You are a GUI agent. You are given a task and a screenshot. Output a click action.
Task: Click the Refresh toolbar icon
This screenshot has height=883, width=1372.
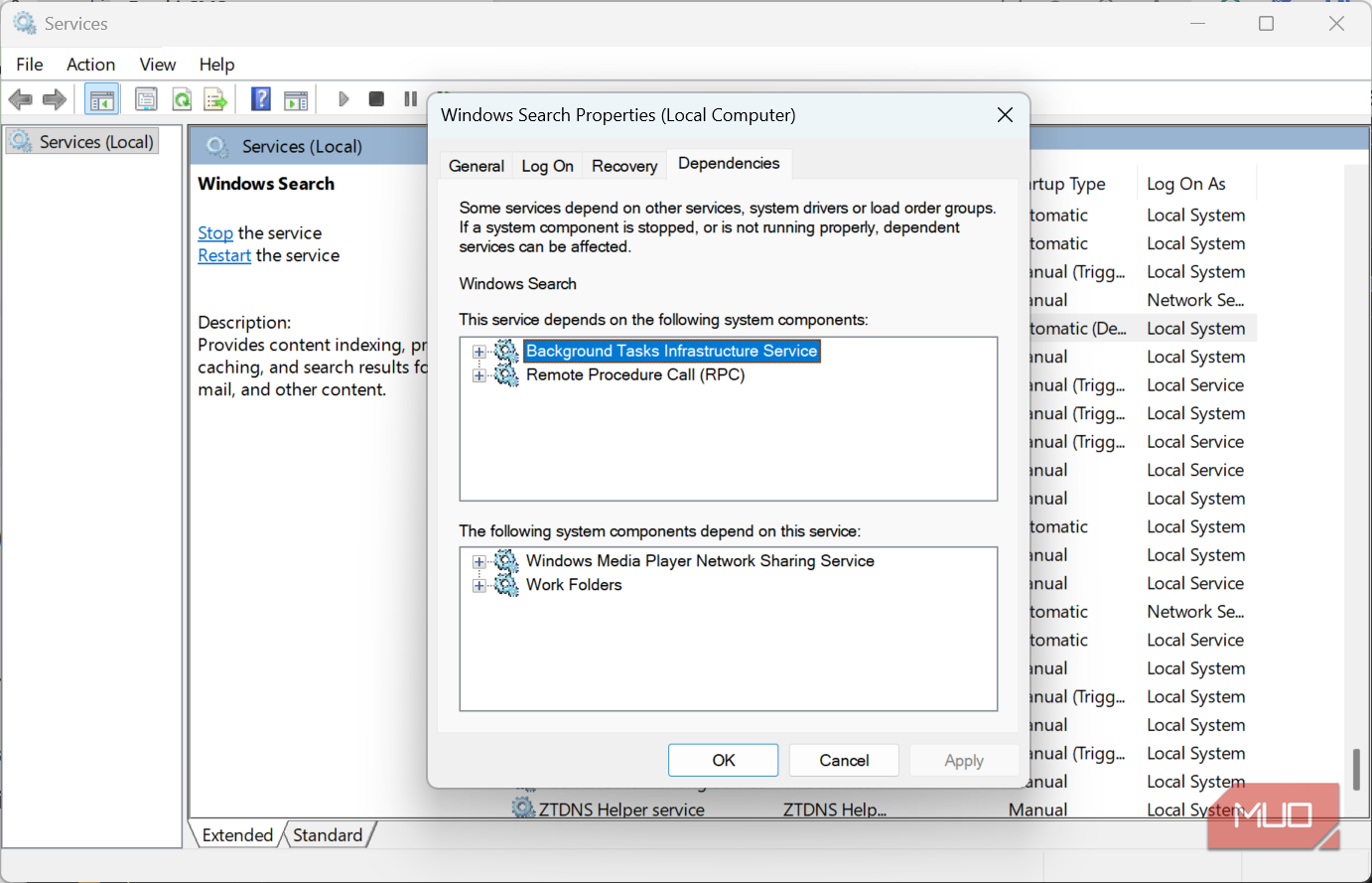tap(182, 99)
